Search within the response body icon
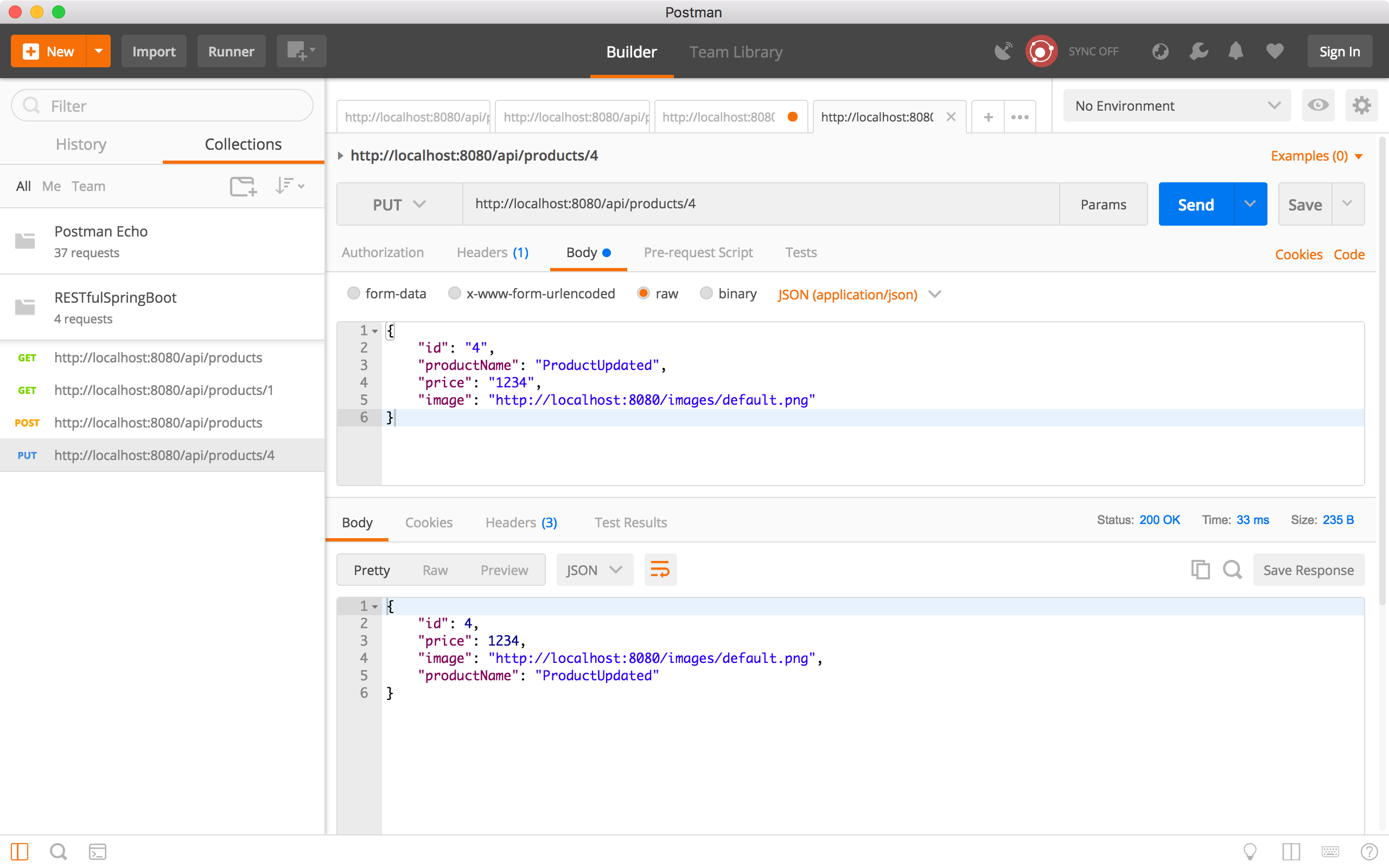Image resolution: width=1389 pixels, height=868 pixels. pos(1232,570)
